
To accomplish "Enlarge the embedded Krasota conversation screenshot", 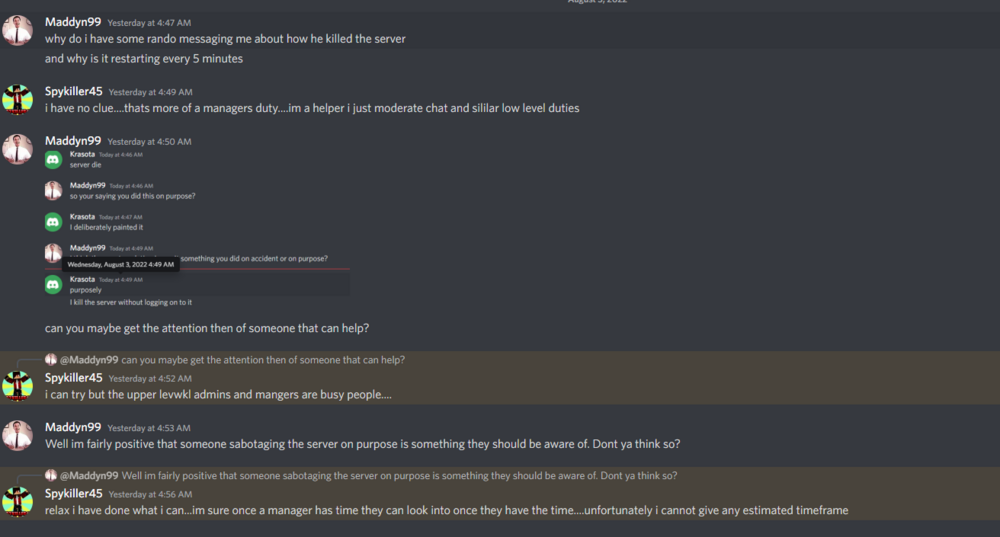I will coord(195,227).
